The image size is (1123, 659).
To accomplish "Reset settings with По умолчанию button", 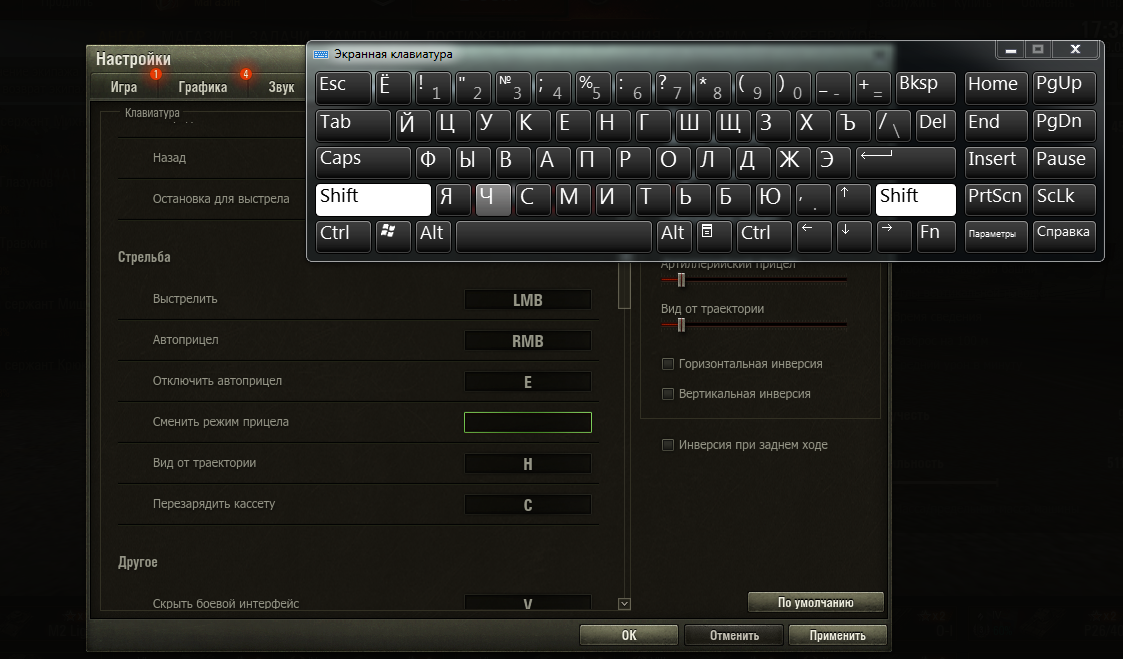I will (816, 603).
